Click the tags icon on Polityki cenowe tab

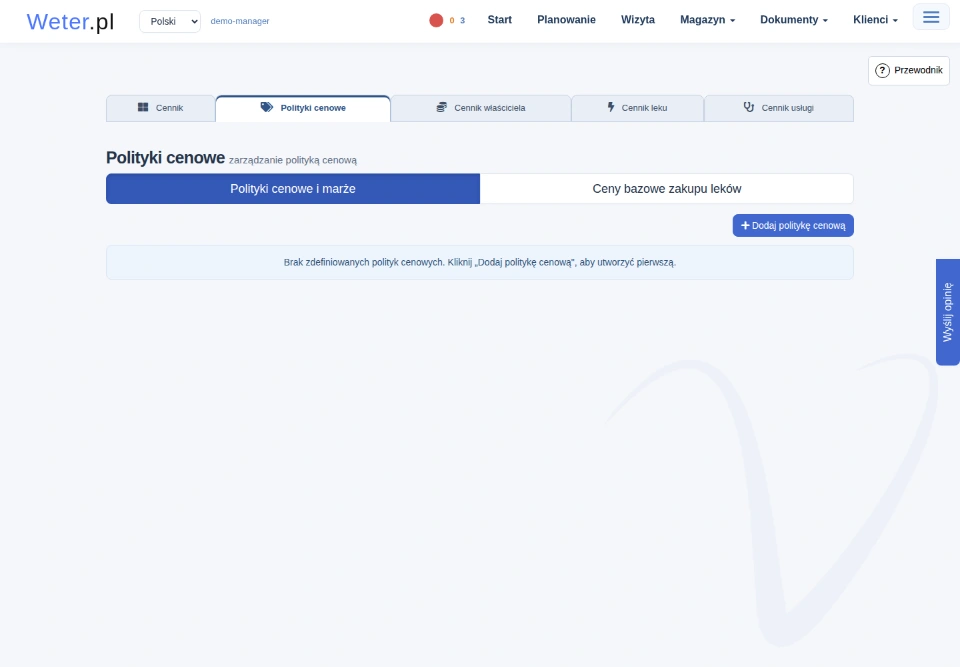click(x=266, y=107)
